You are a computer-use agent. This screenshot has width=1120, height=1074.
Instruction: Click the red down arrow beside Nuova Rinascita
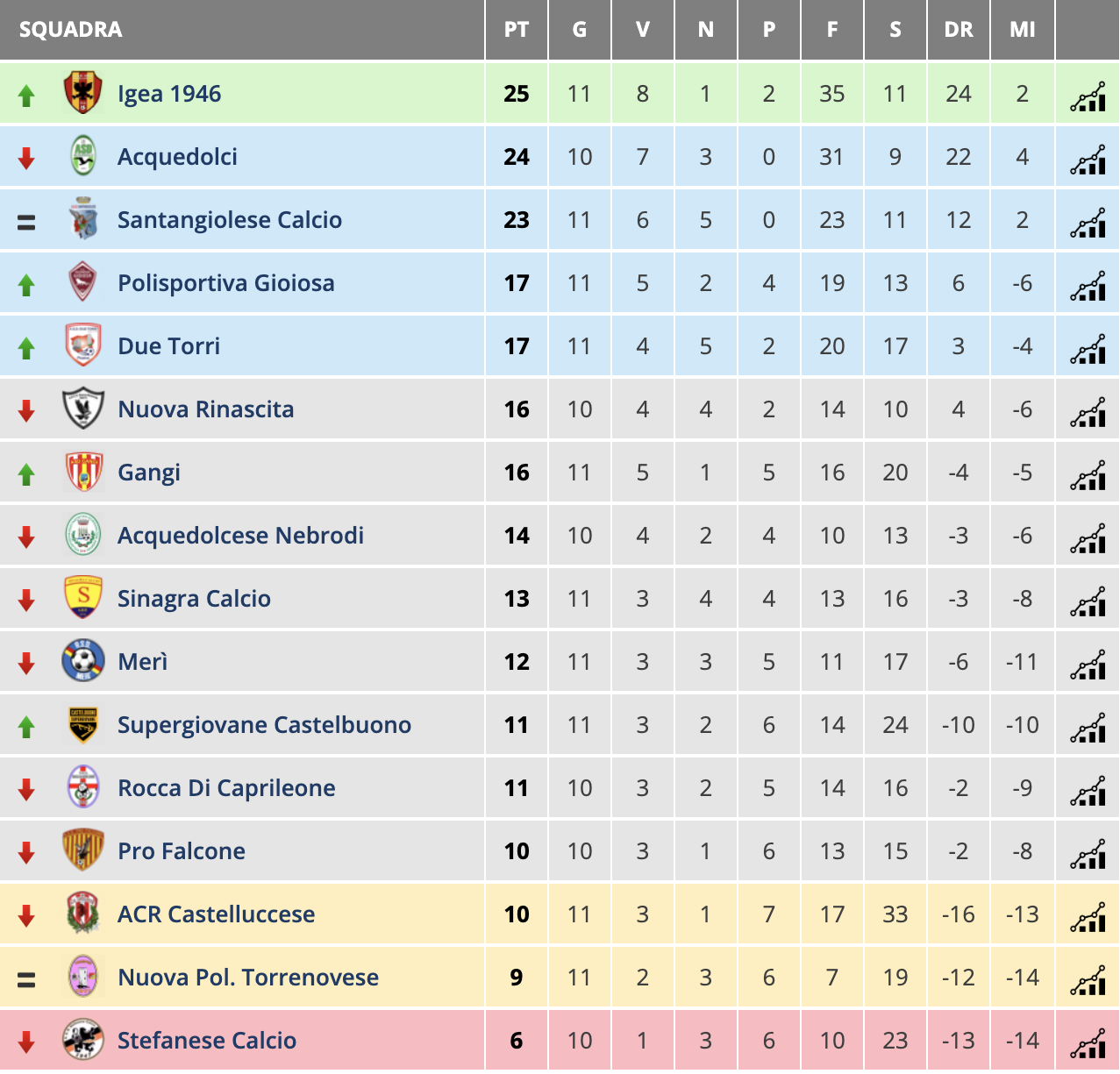[26, 410]
